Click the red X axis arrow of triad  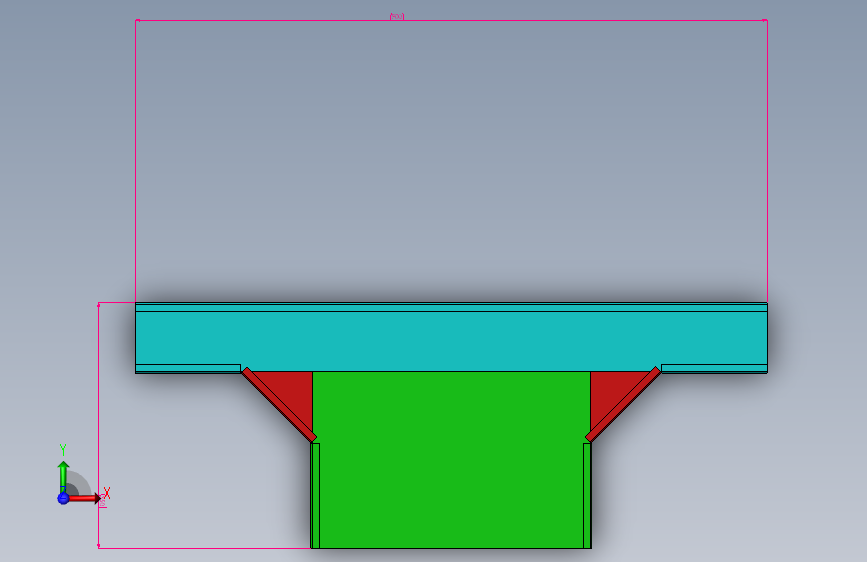[x=85, y=498]
